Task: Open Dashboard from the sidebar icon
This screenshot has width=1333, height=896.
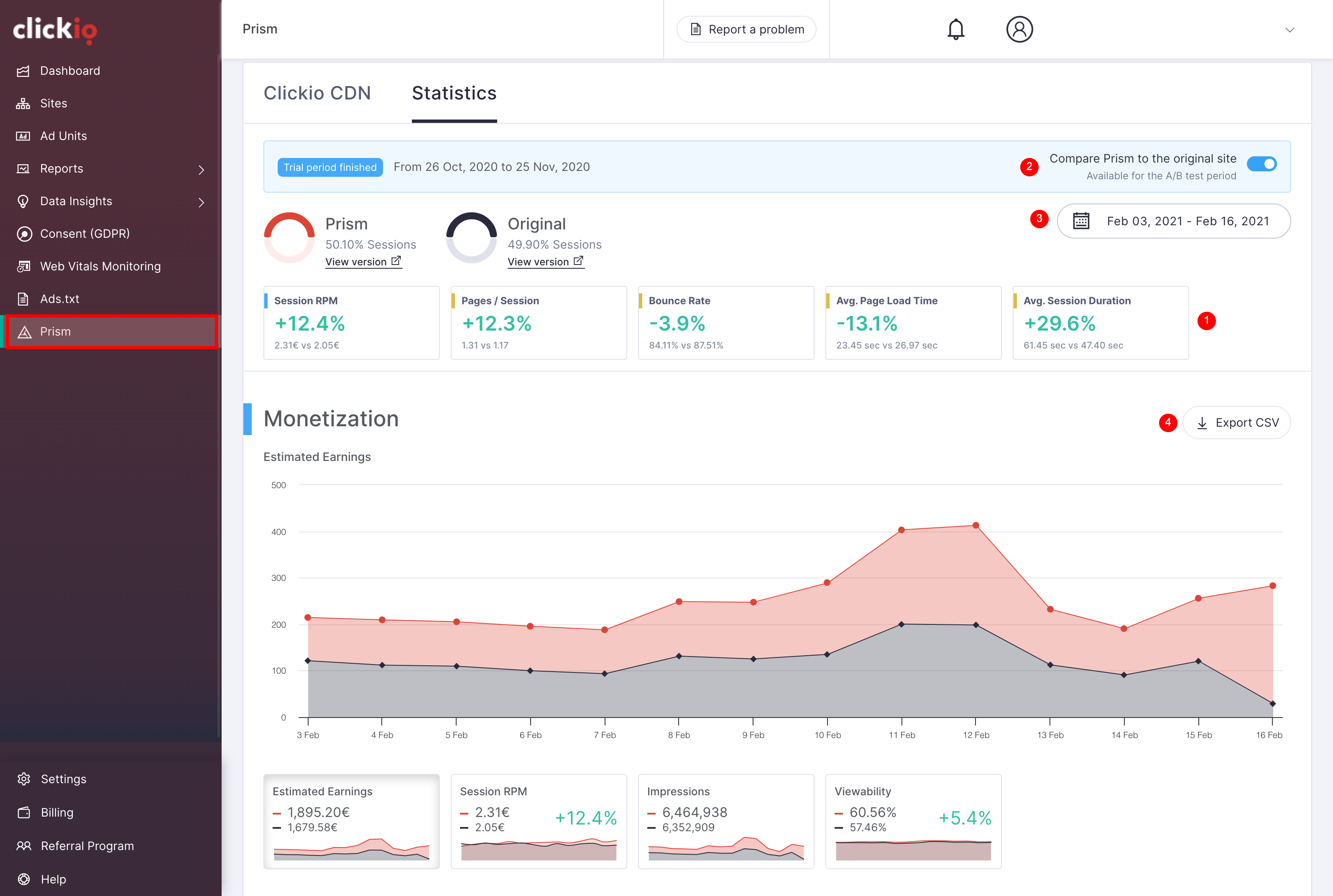Action: pos(23,71)
